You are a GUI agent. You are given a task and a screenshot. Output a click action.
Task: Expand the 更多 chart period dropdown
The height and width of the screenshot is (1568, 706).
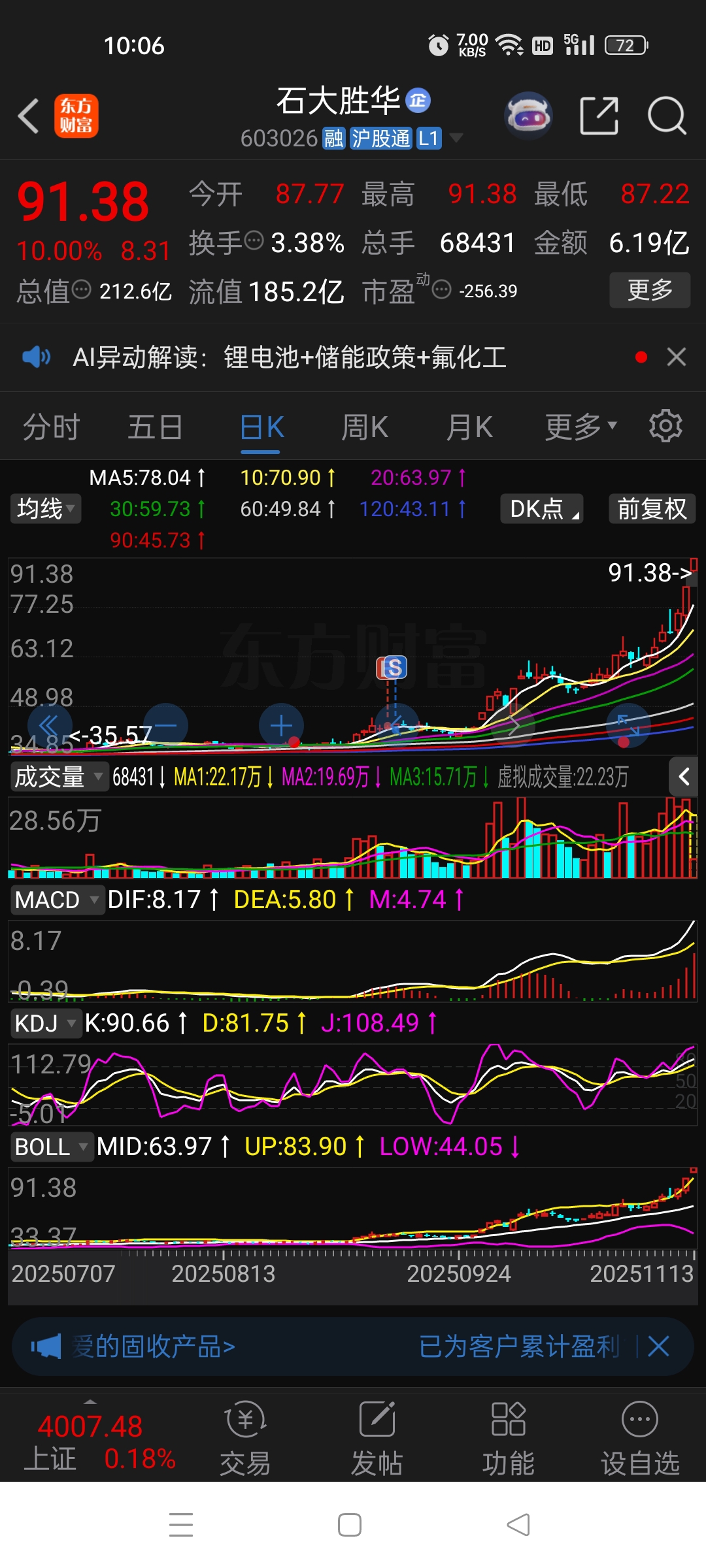click(581, 427)
